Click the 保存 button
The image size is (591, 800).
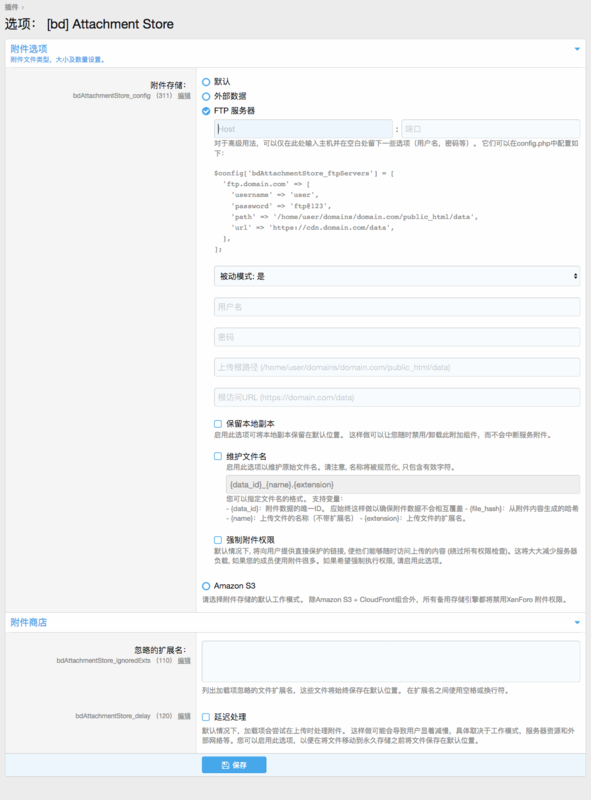234,765
